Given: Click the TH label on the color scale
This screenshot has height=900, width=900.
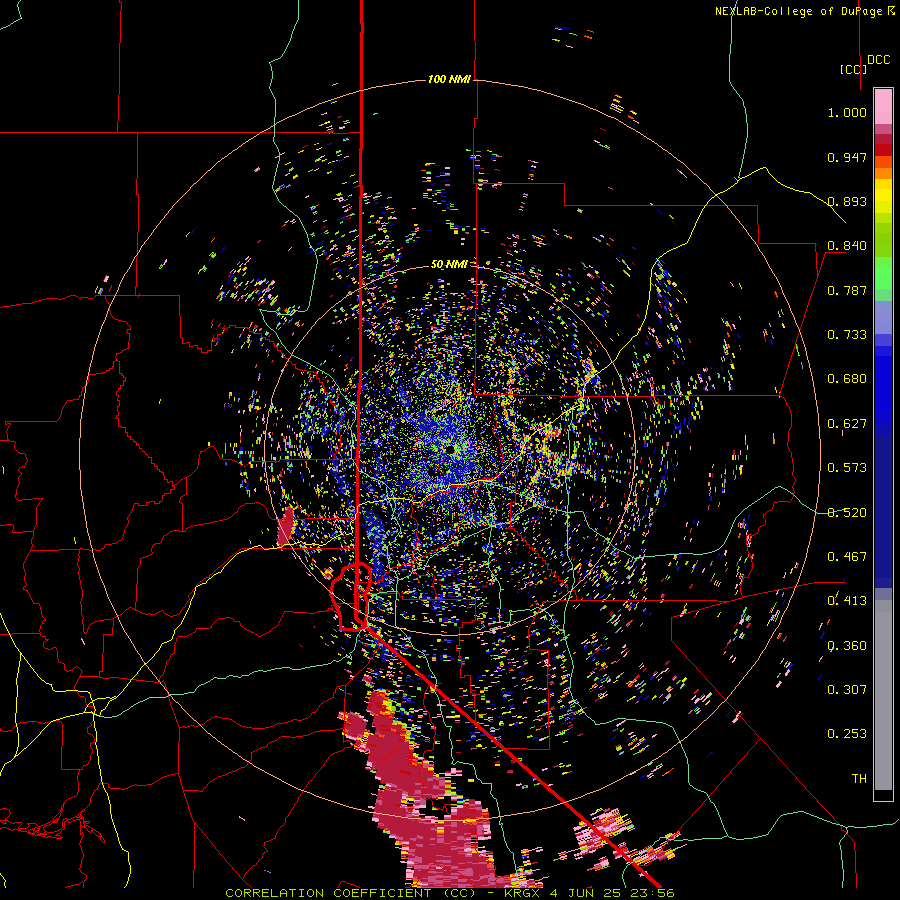Looking at the screenshot, I should [x=859, y=779].
